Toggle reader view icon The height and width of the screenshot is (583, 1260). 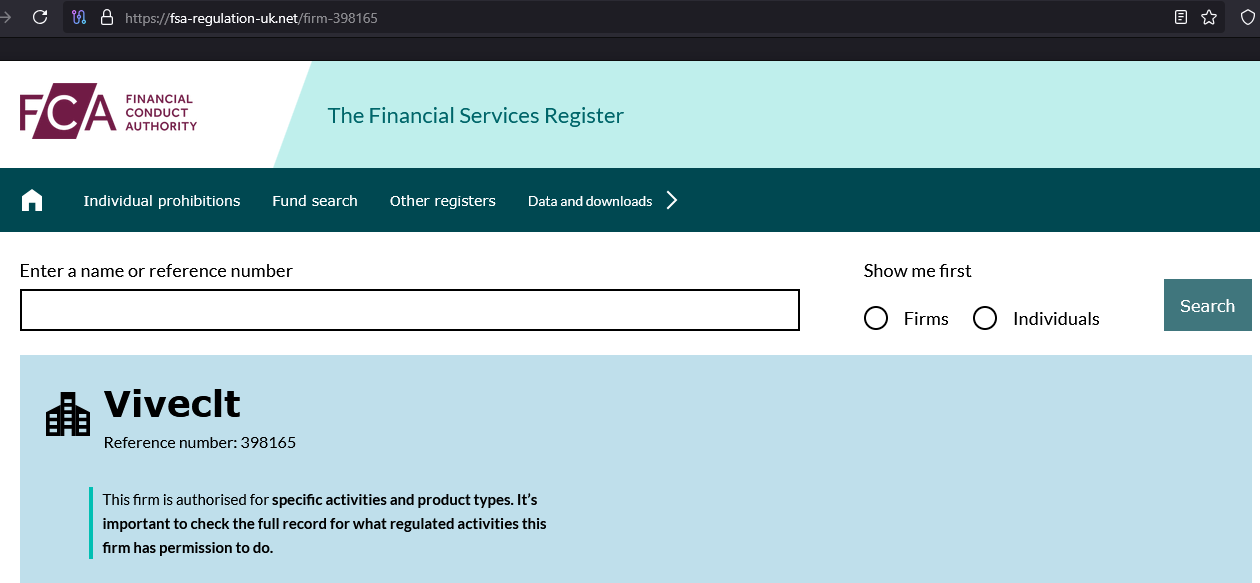point(1181,17)
